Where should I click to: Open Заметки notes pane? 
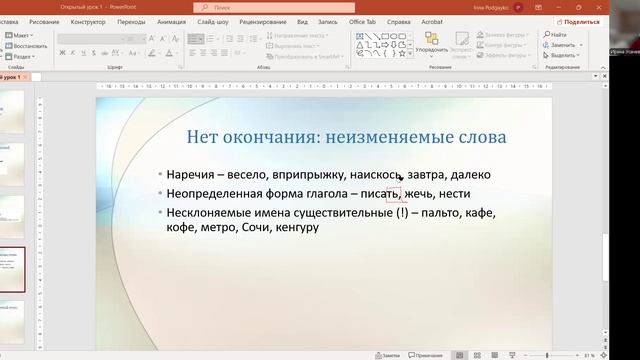(387, 356)
